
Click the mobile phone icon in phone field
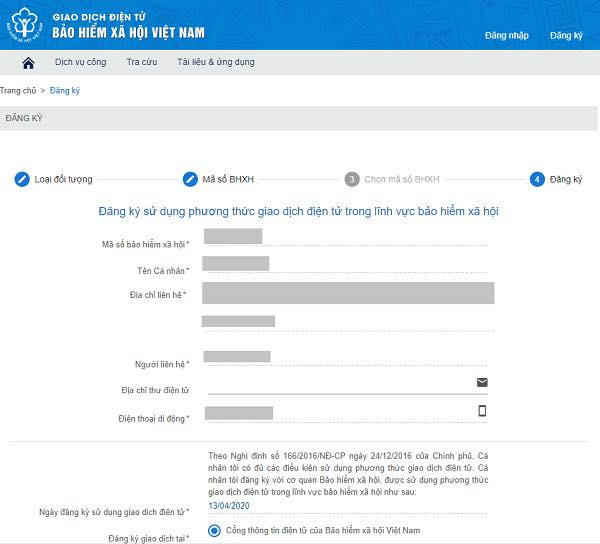(x=483, y=410)
